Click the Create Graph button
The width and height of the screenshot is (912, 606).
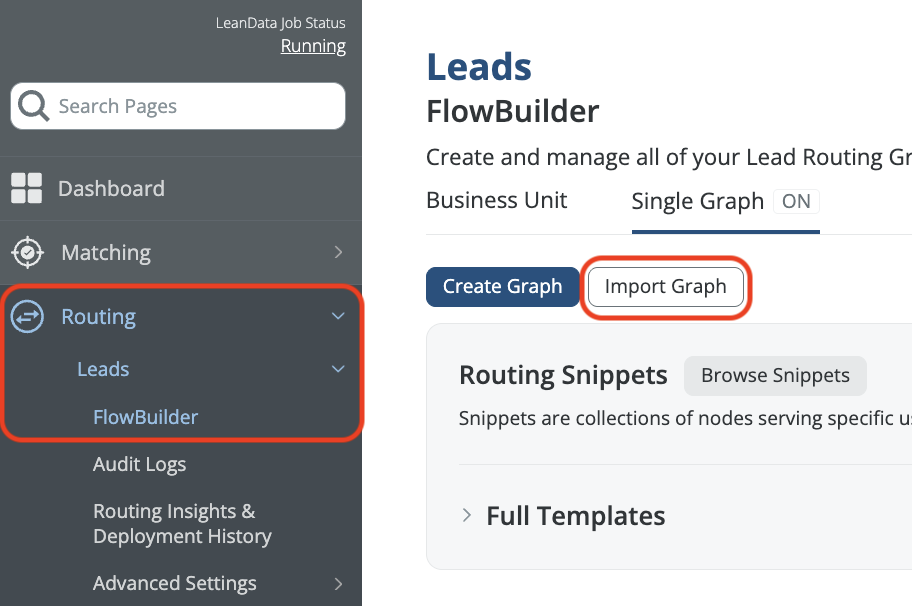(503, 287)
